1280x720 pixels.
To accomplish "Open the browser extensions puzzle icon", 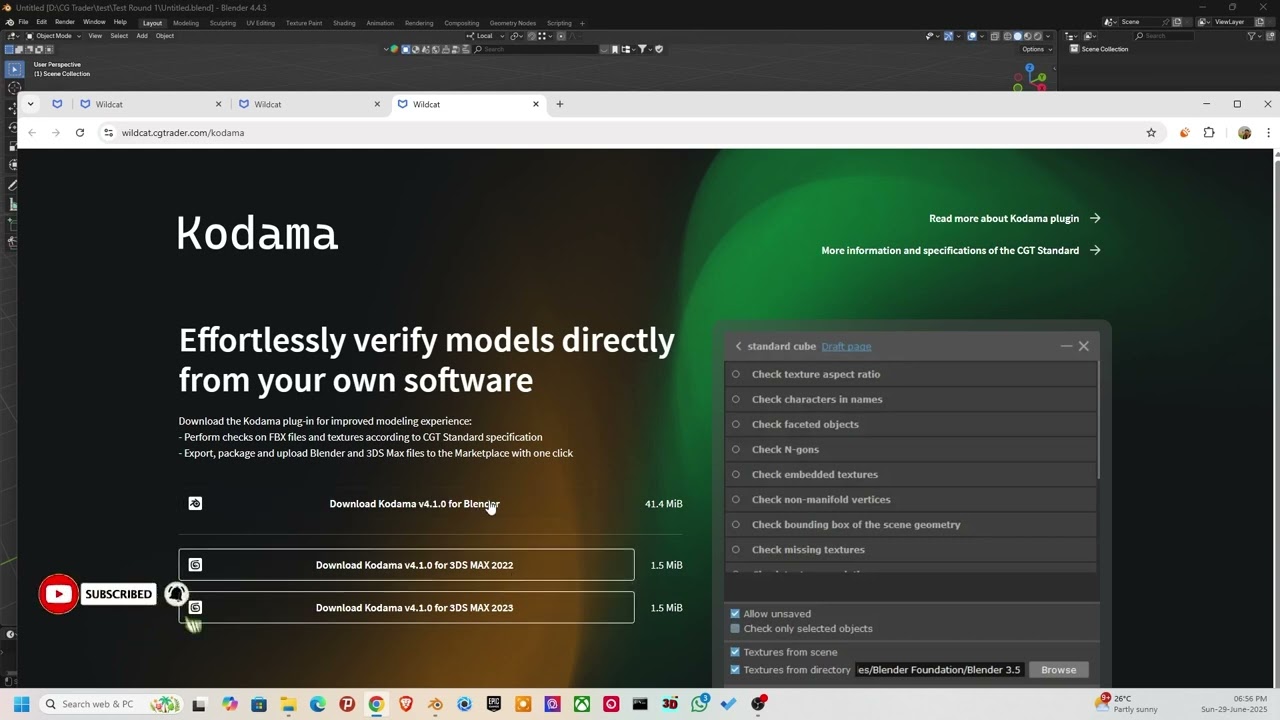I will click(1209, 132).
